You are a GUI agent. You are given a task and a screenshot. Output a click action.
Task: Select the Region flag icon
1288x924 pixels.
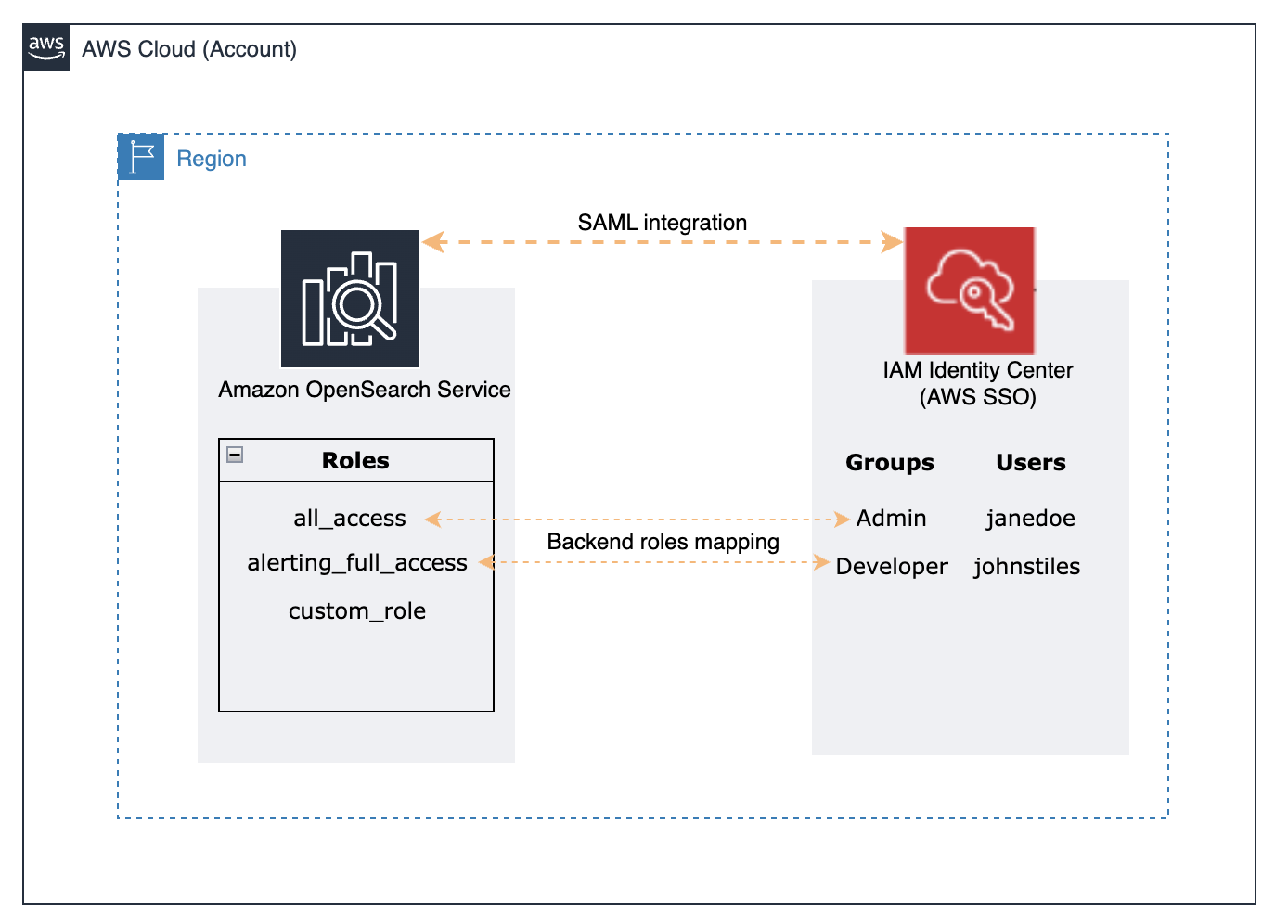click(141, 157)
